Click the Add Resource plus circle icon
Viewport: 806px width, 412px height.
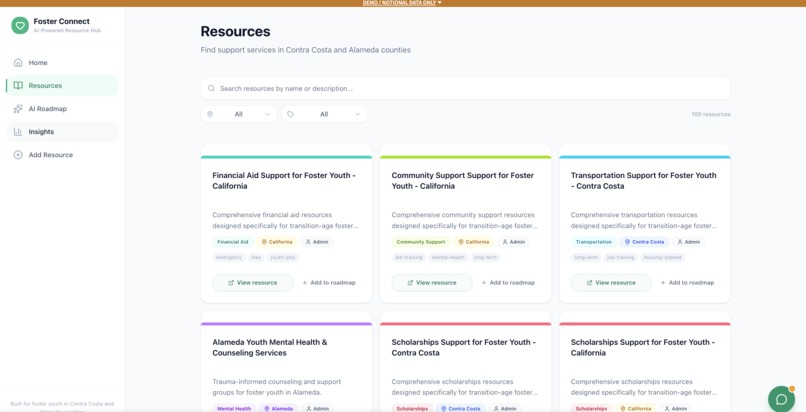[x=18, y=155]
